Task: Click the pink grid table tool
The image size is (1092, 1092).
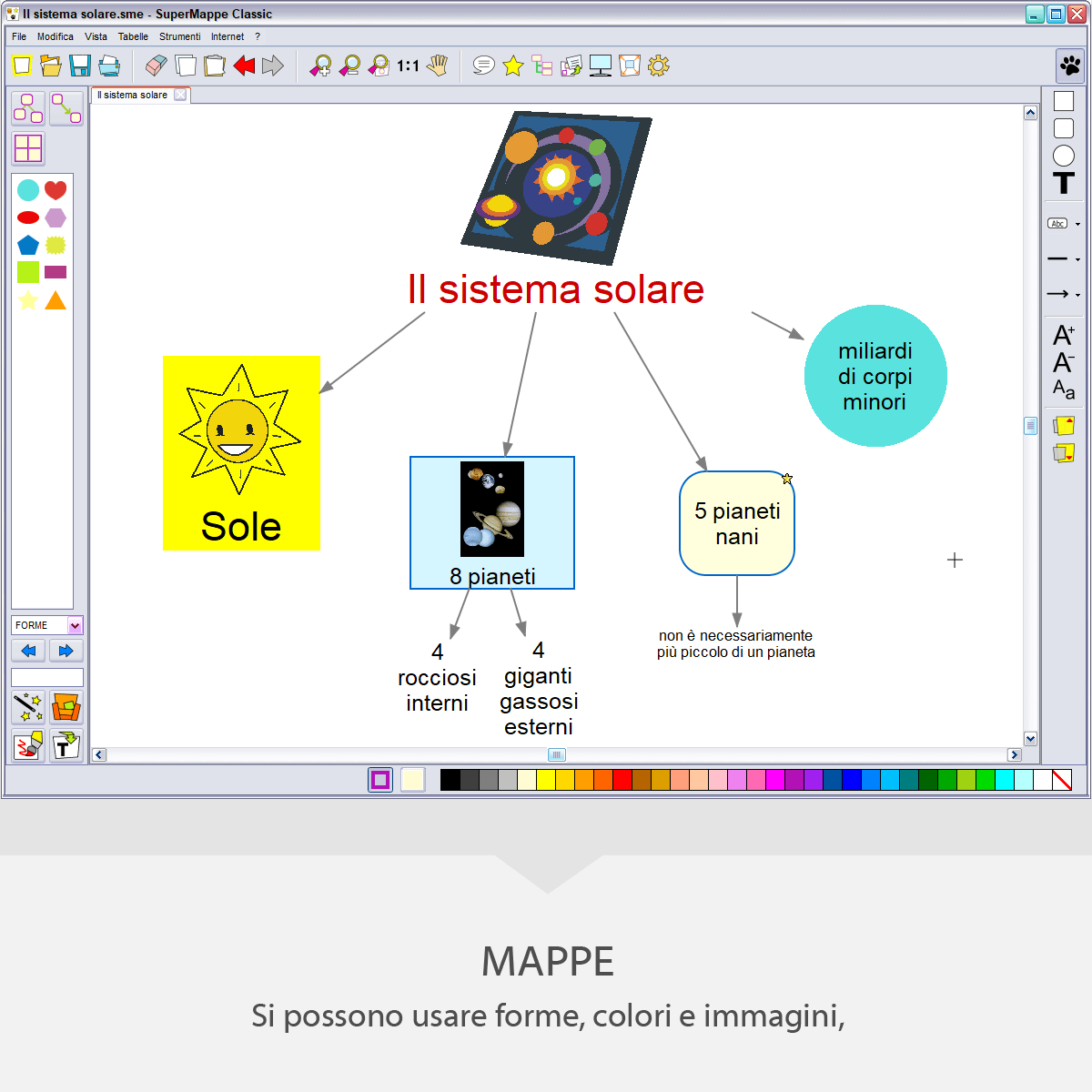Action: click(x=28, y=148)
